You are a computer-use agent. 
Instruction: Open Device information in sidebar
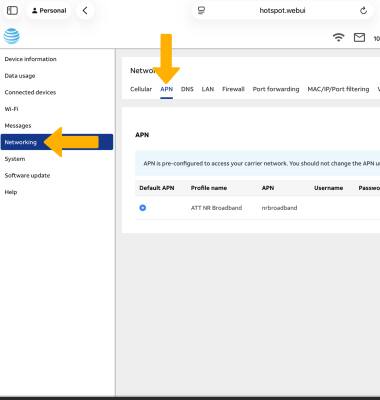[31, 59]
